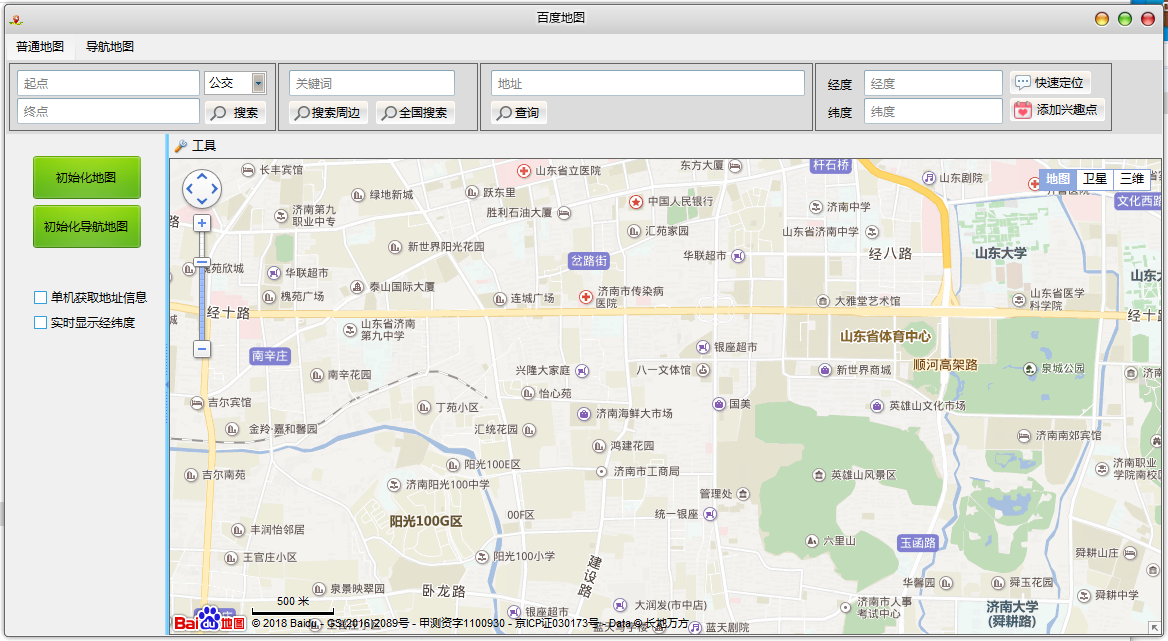This screenshot has width=1168, height=641.
Task: Click the 八一文体馆 venue icon
Action: point(703,370)
